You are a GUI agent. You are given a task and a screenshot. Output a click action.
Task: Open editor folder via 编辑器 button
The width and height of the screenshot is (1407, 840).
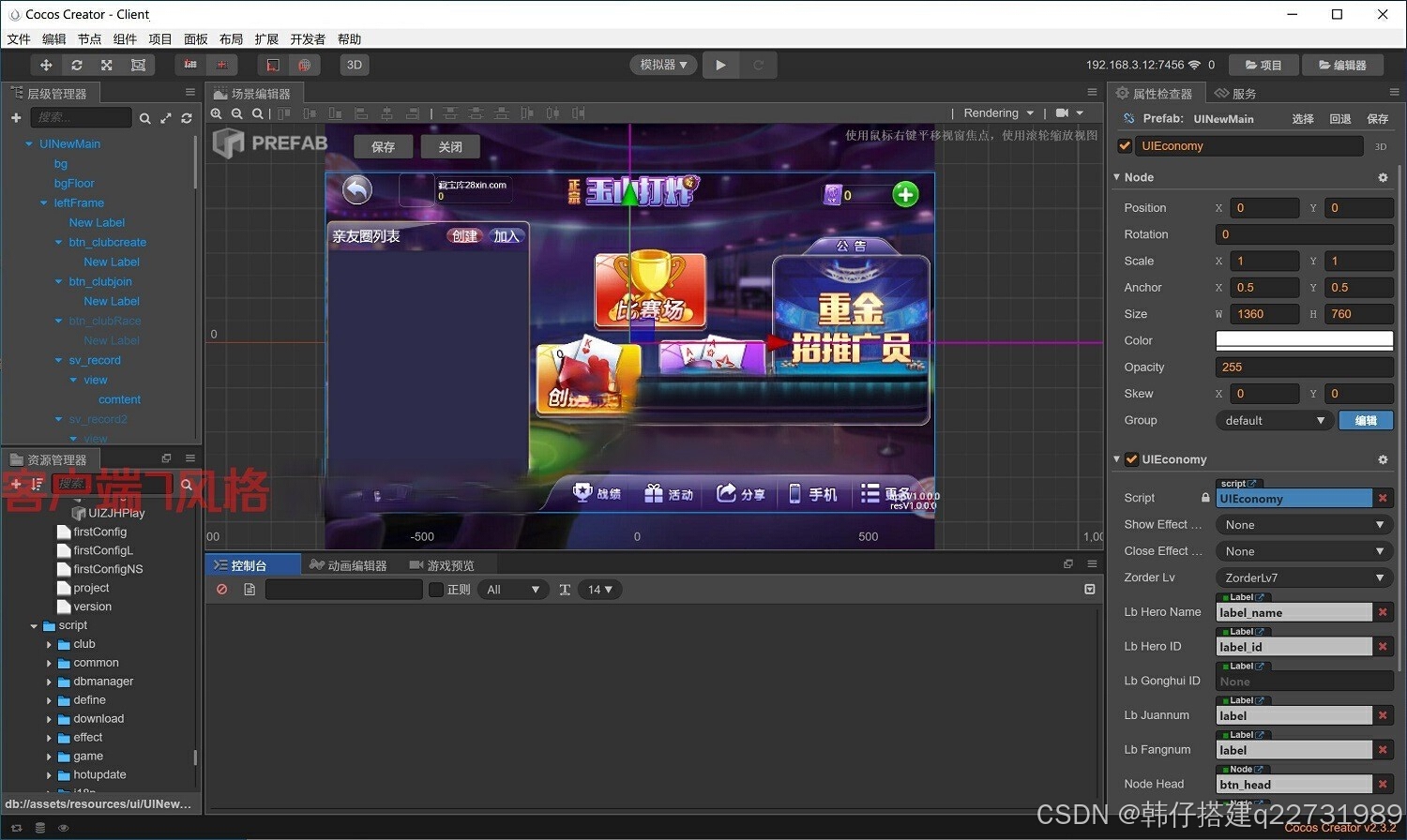(1342, 65)
